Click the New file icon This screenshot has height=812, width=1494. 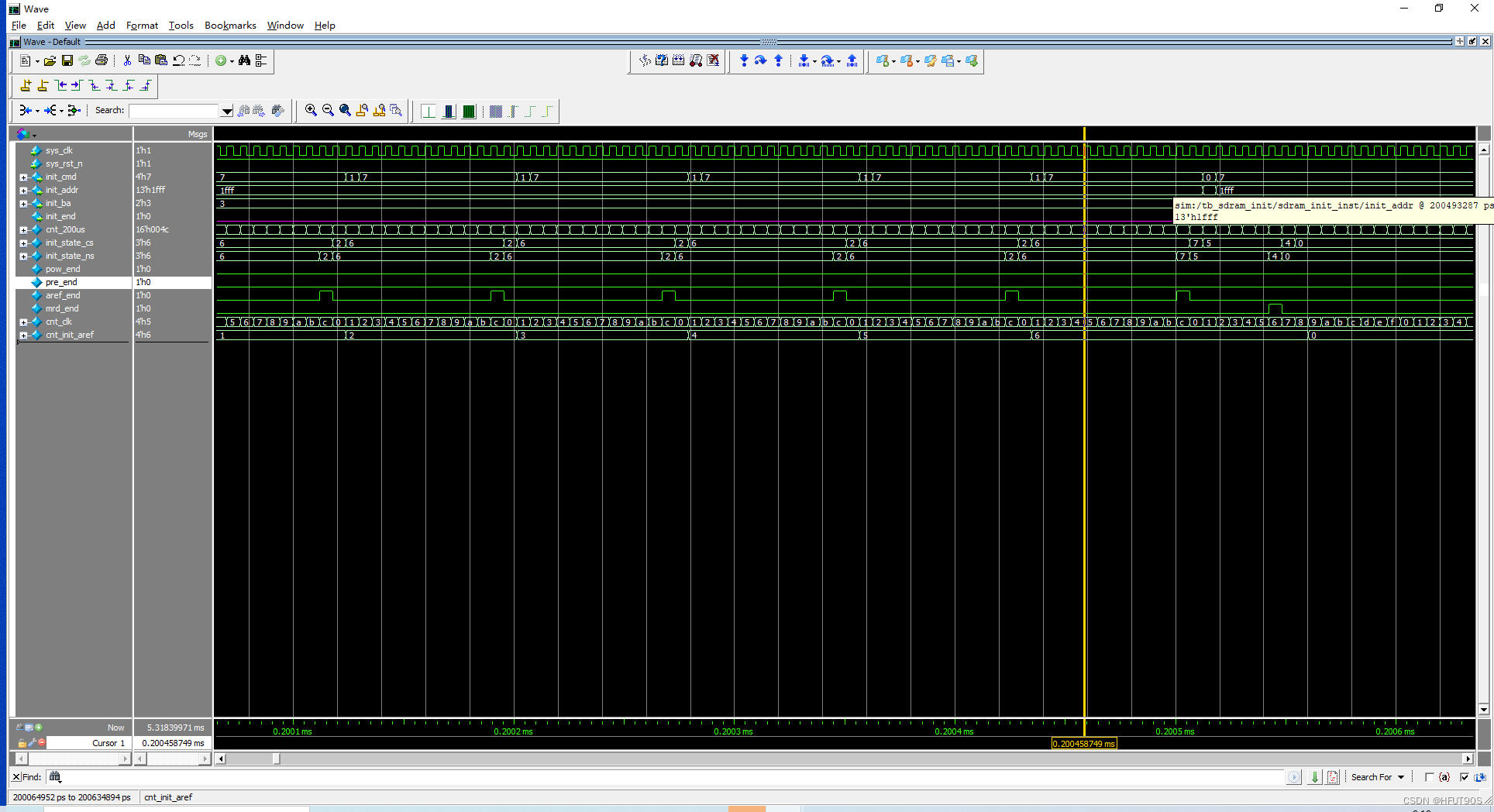(26, 60)
